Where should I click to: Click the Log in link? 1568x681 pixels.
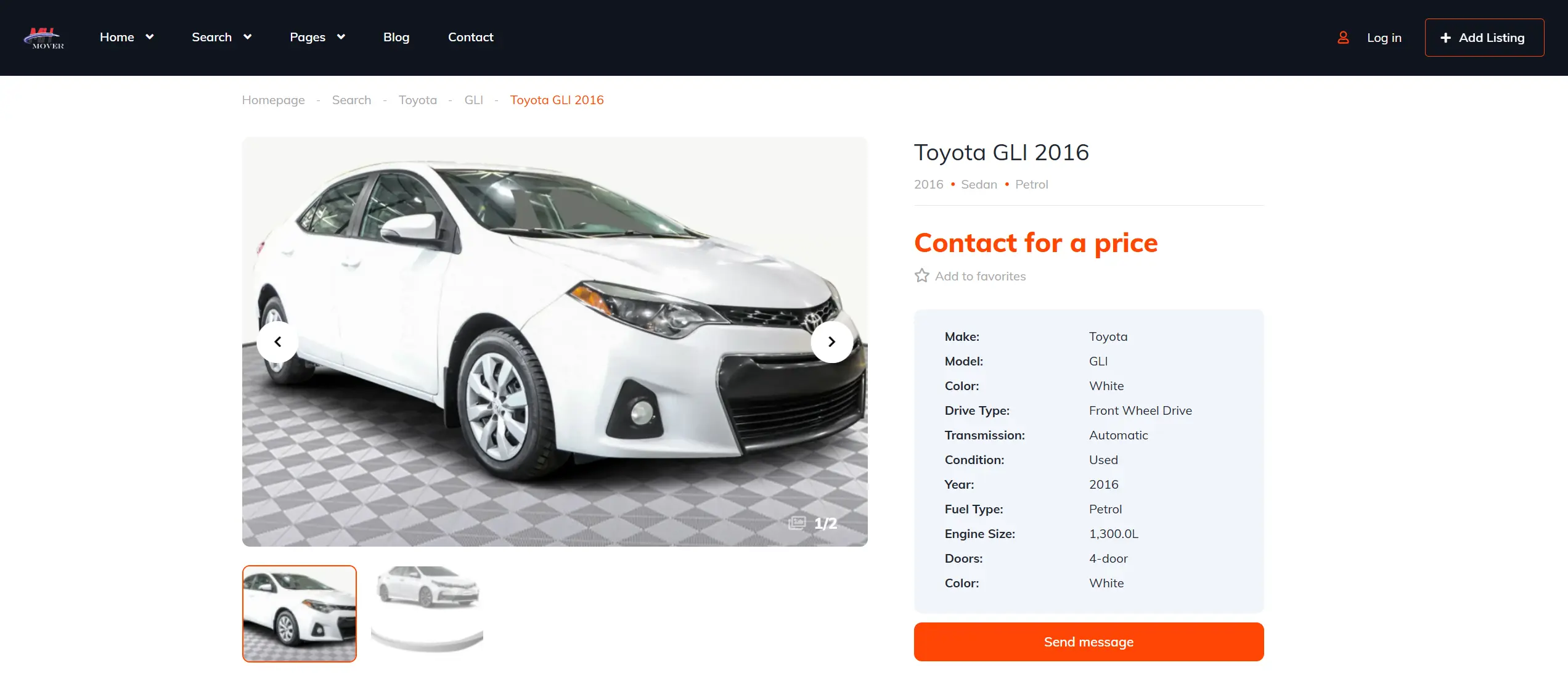coord(1384,38)
